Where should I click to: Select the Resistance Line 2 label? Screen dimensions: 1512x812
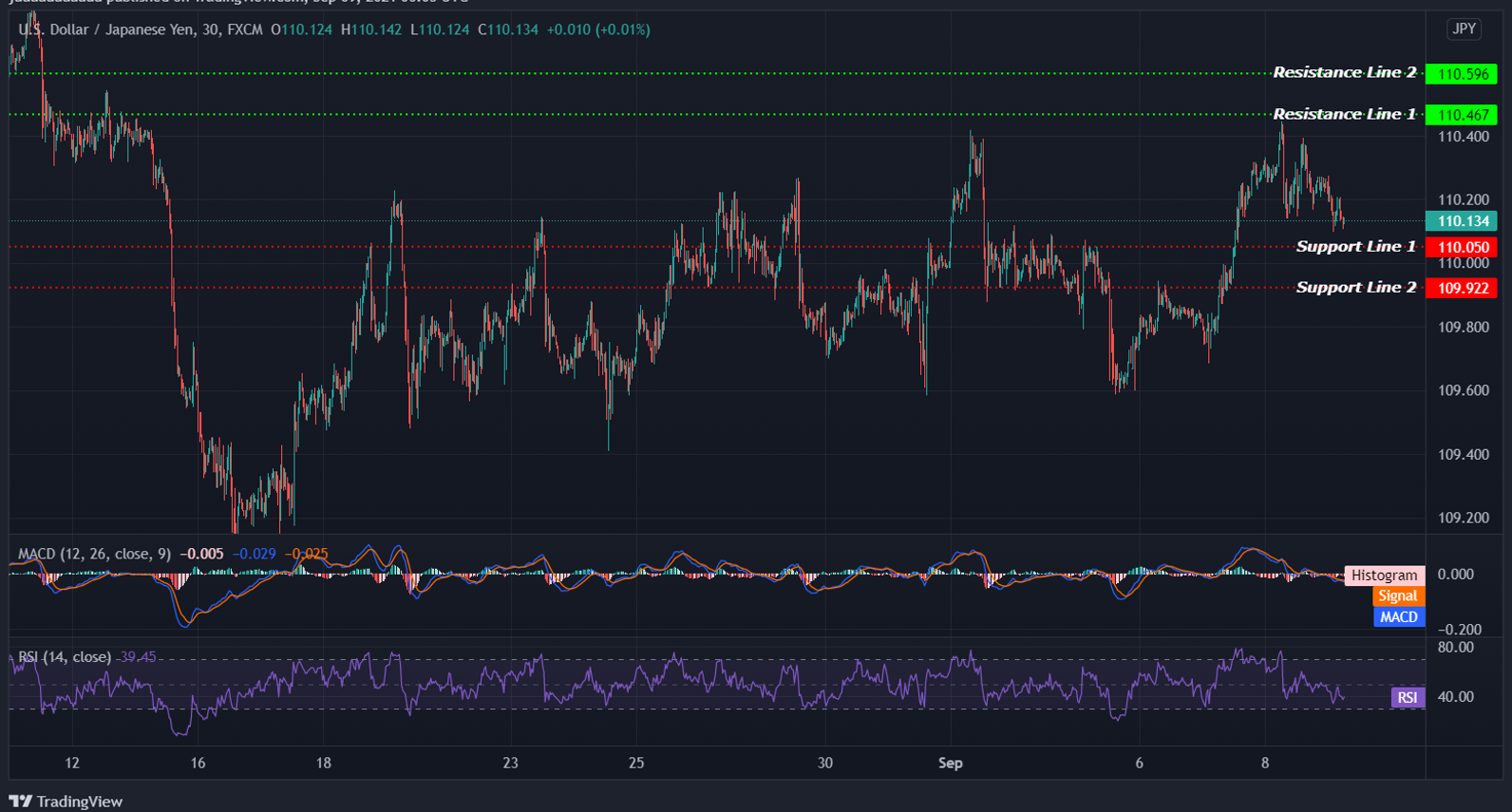(x=1344, y=72)
